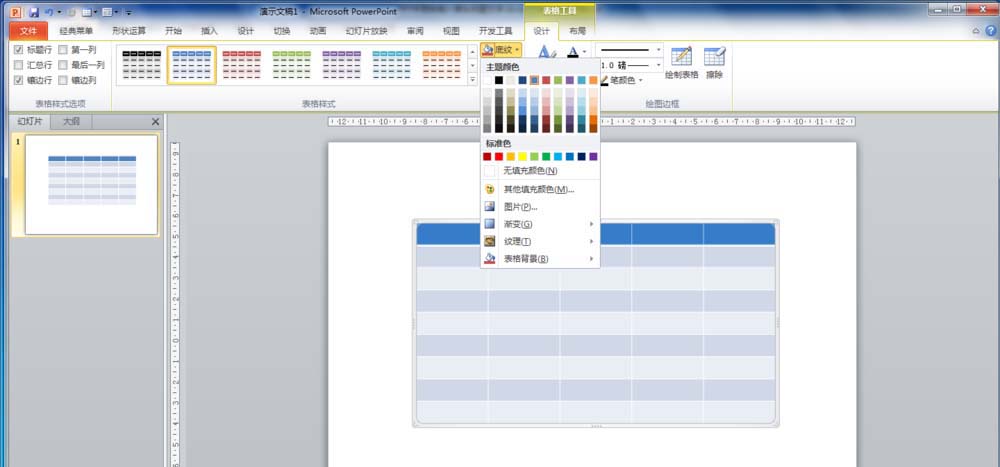Screen dimensions: 1000x467
Task: Select slide 1 thumbnail in the pane
Action: coord(91,184)
